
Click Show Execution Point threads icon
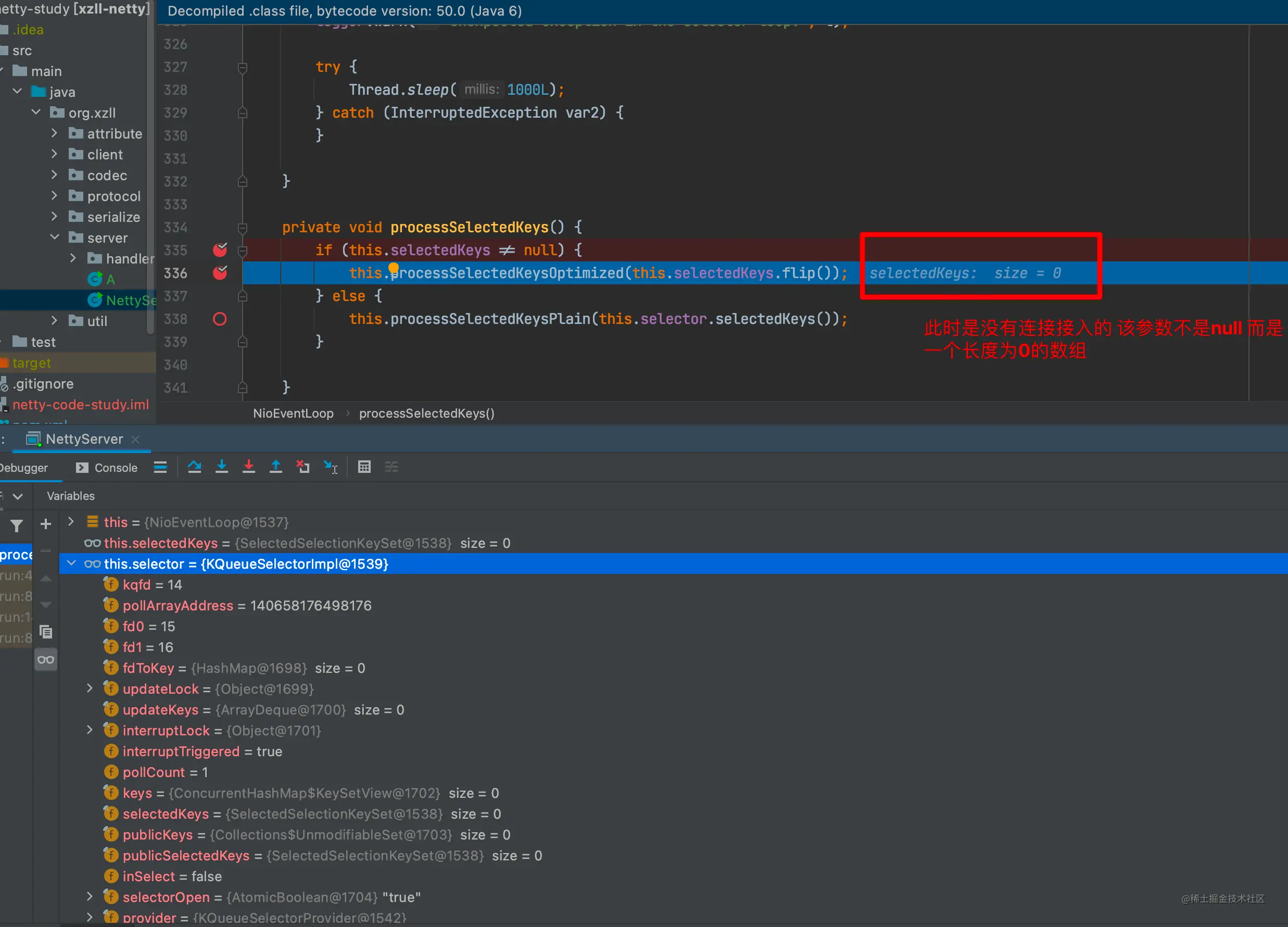(160, 467)
